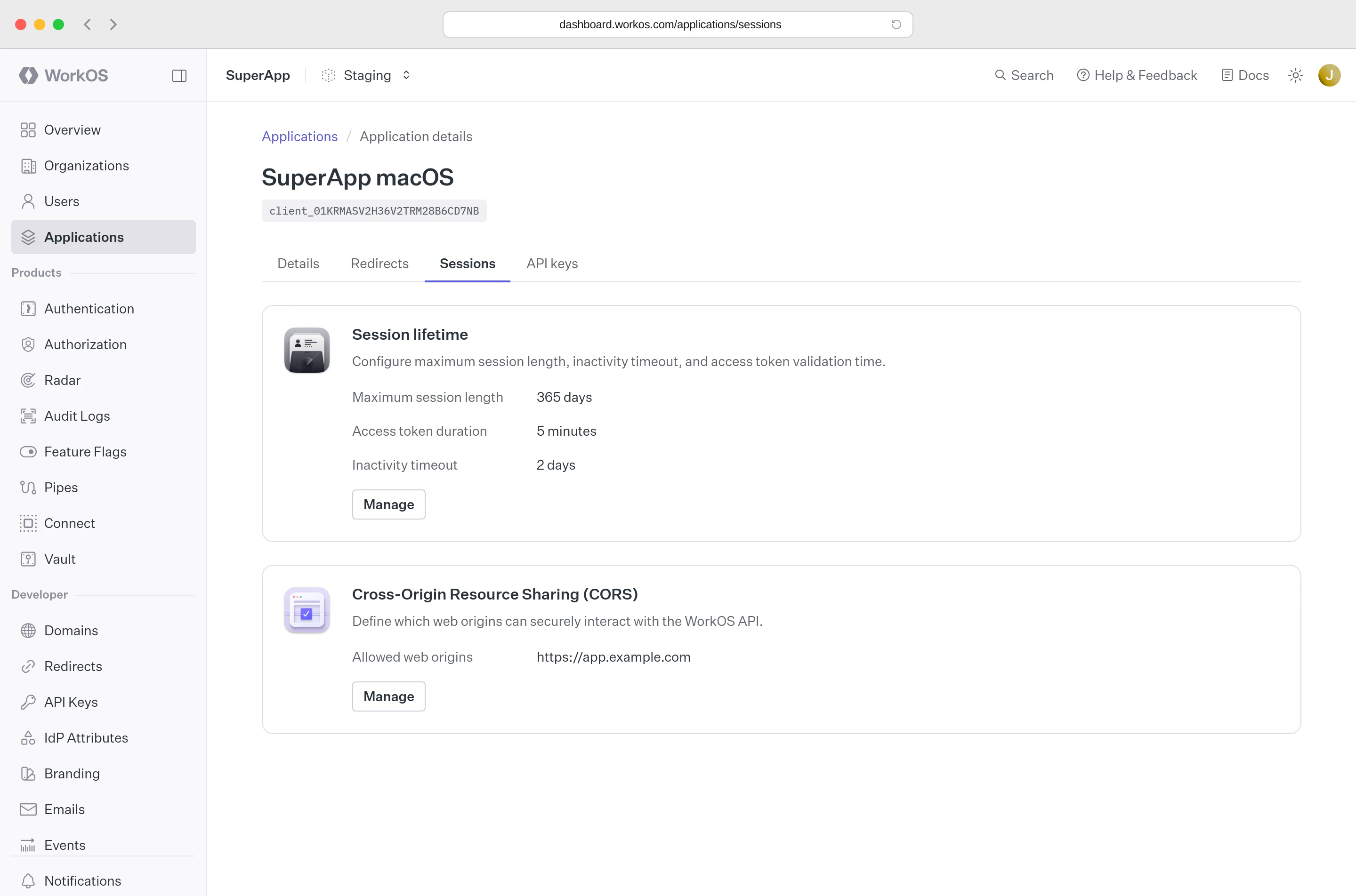
Task: Open Help & Feedback
Action: [1137, 75]
